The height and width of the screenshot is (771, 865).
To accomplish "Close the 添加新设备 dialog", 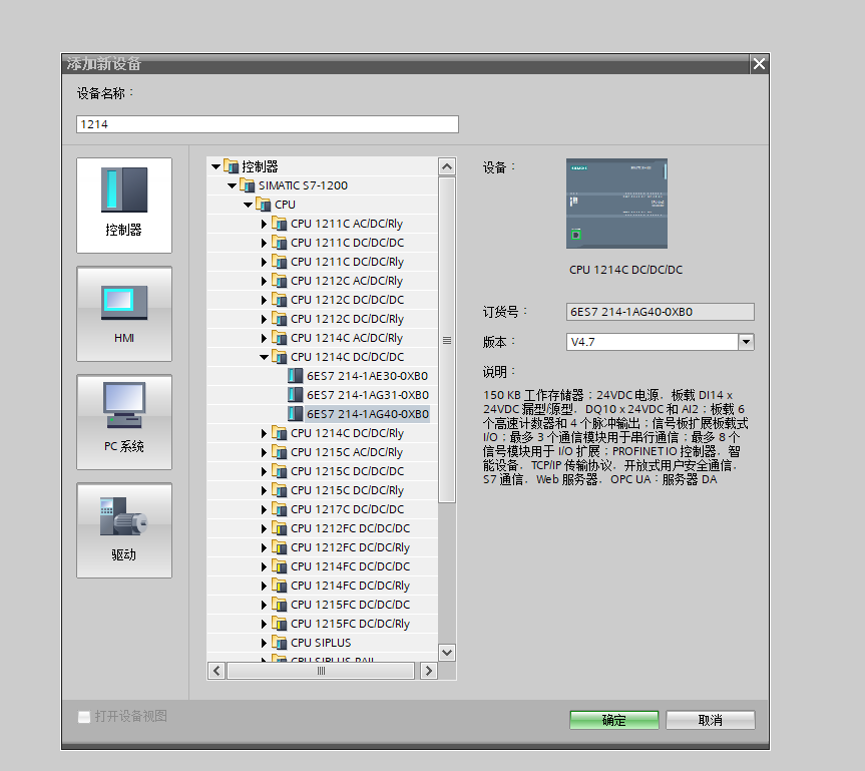I will coord(759,64).
